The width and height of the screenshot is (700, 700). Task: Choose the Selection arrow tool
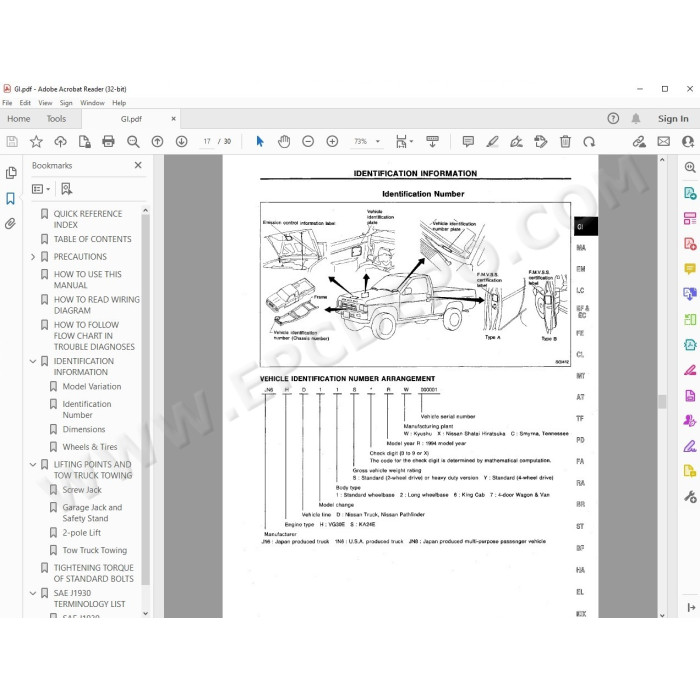click(x=260, y=142)
